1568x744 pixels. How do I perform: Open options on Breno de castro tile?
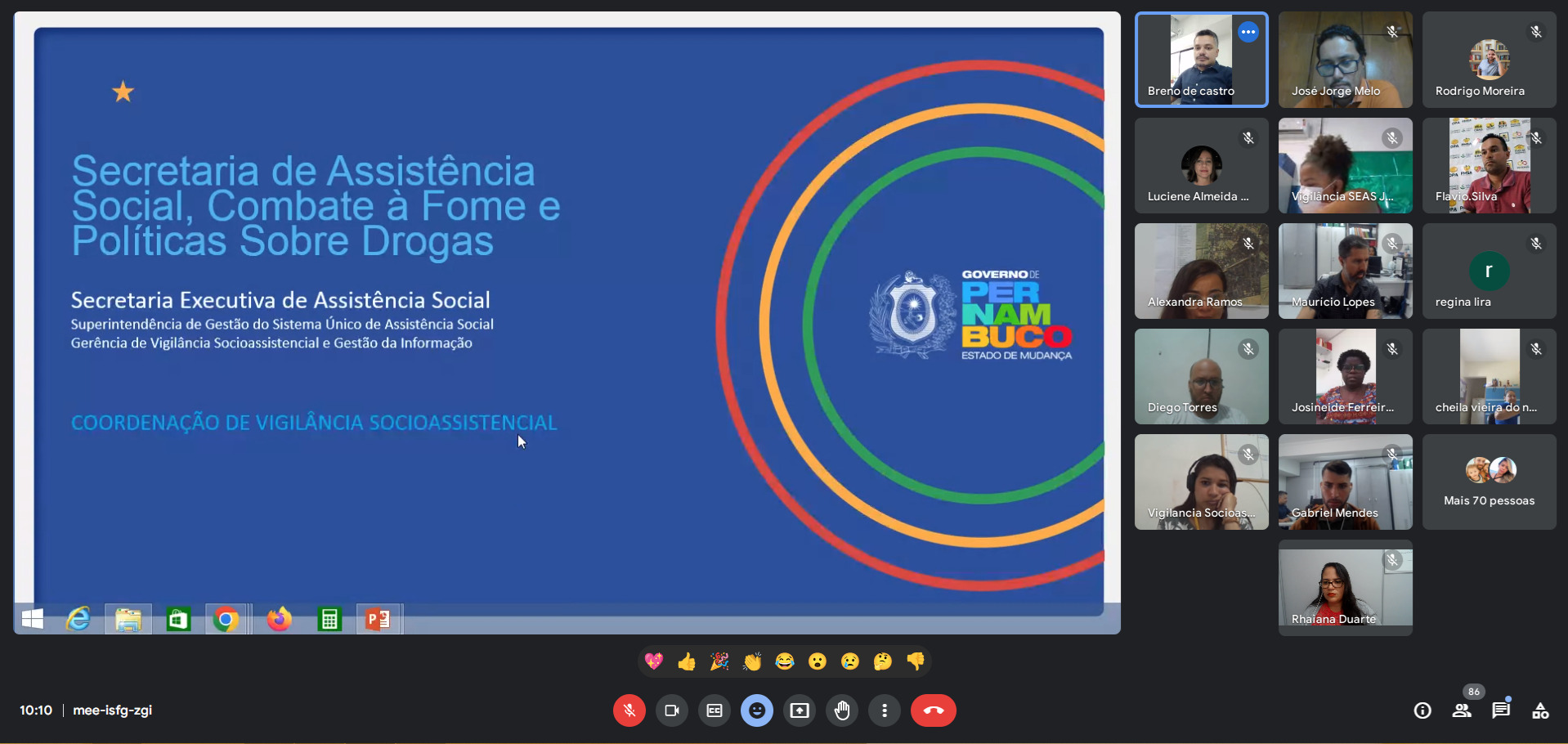click(x=1248, y=32)
